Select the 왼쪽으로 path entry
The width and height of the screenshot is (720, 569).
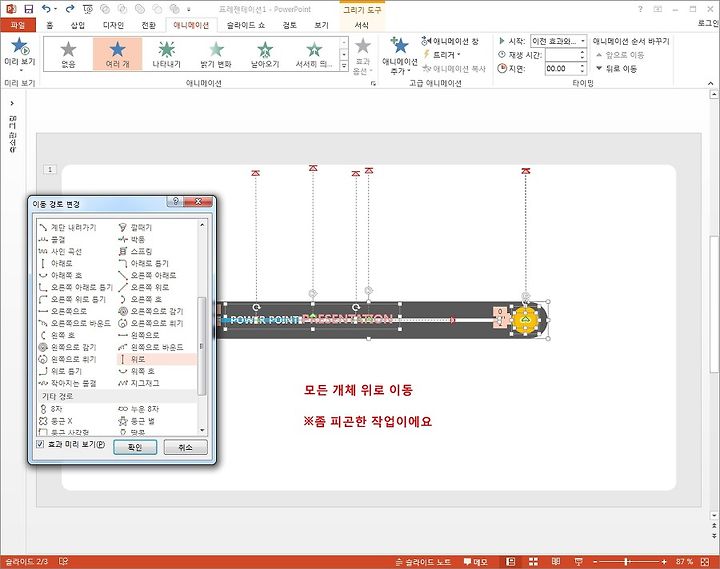pos(140,335)
